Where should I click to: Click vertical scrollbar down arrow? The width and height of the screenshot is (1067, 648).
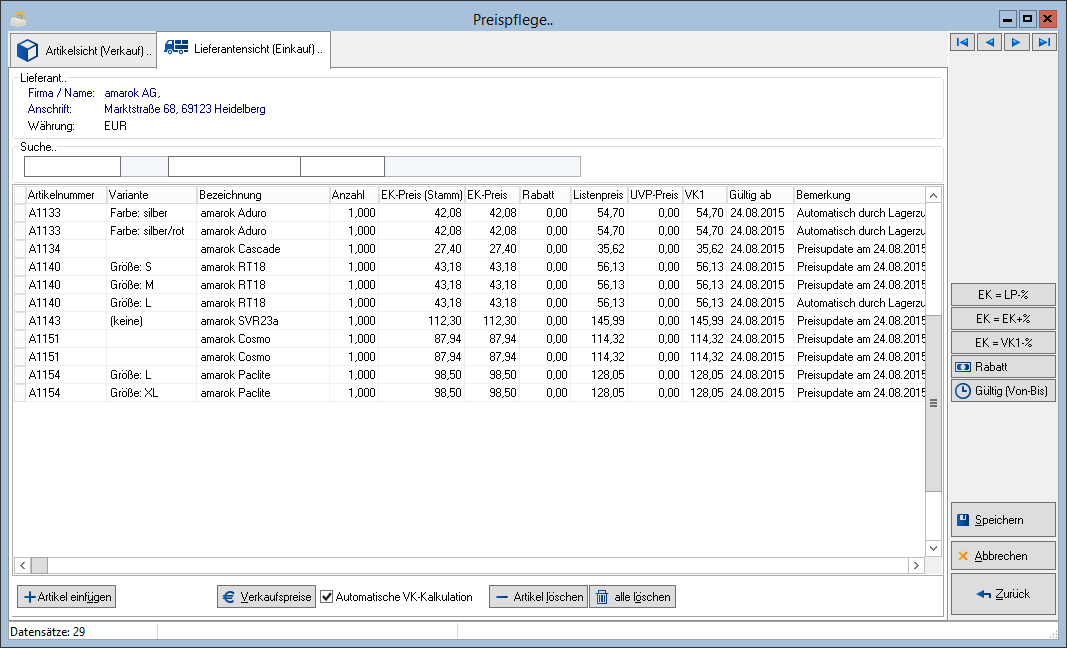(934, 548)
